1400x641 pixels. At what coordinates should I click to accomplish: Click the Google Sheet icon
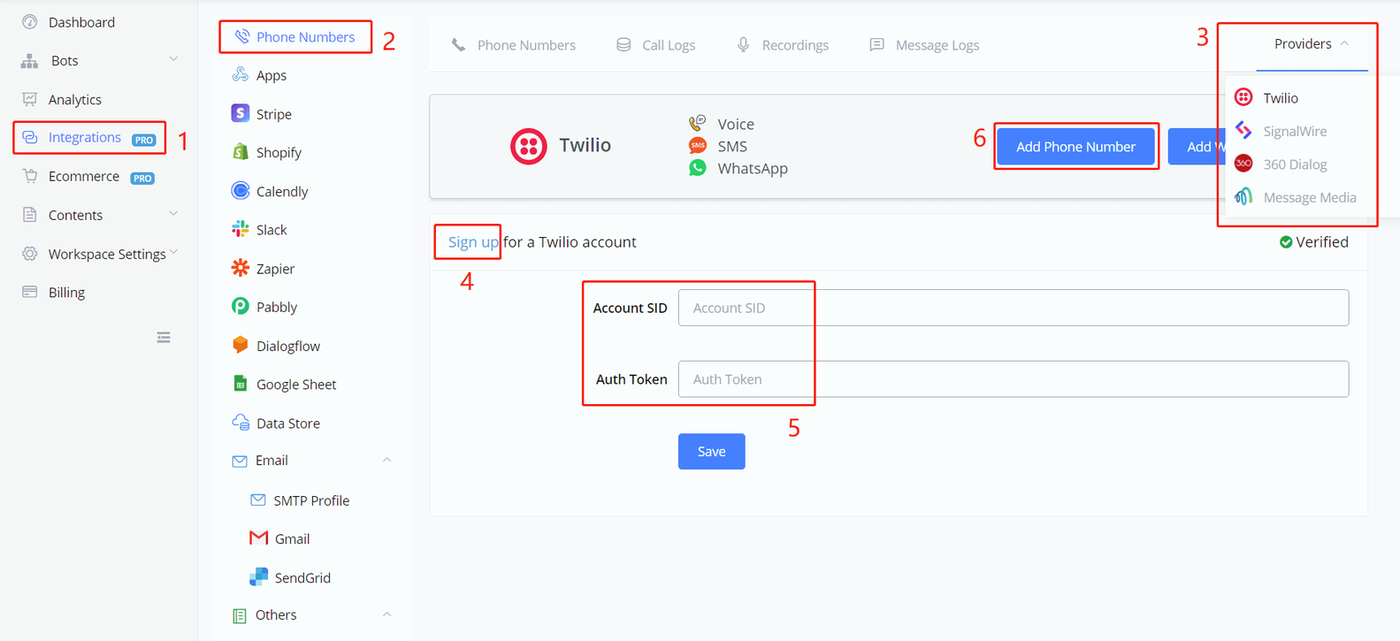coord(240,384)
